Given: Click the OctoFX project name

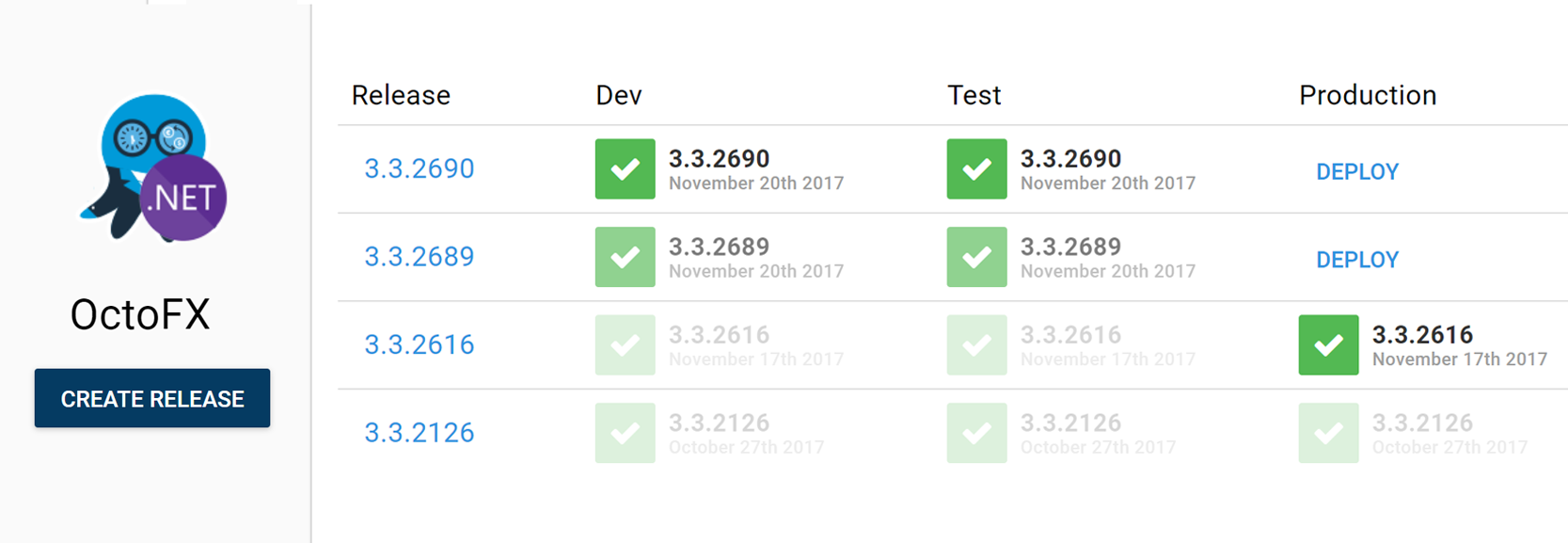Looking at the screenshot, I should tap(140, 315).
